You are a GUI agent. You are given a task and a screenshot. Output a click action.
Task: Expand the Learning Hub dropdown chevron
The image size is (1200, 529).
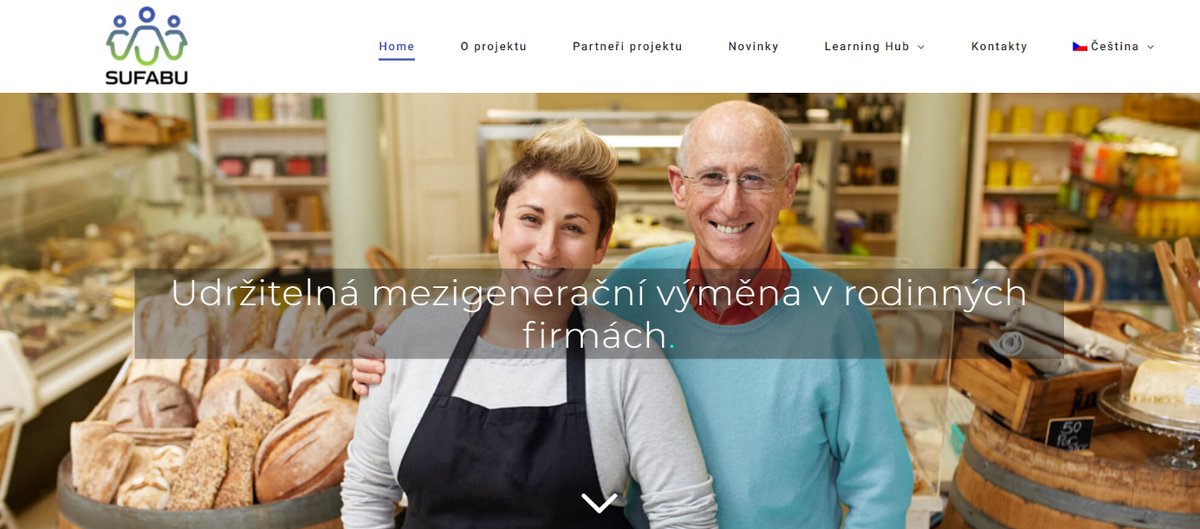coord(921,47)
